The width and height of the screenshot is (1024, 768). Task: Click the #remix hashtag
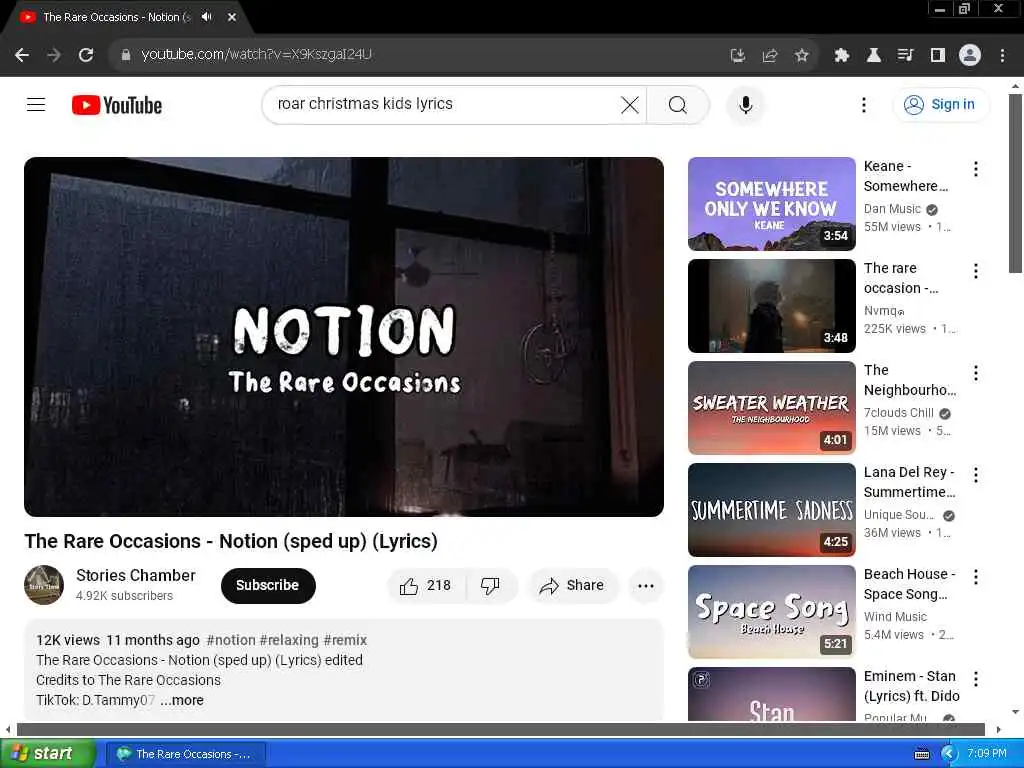345,640
